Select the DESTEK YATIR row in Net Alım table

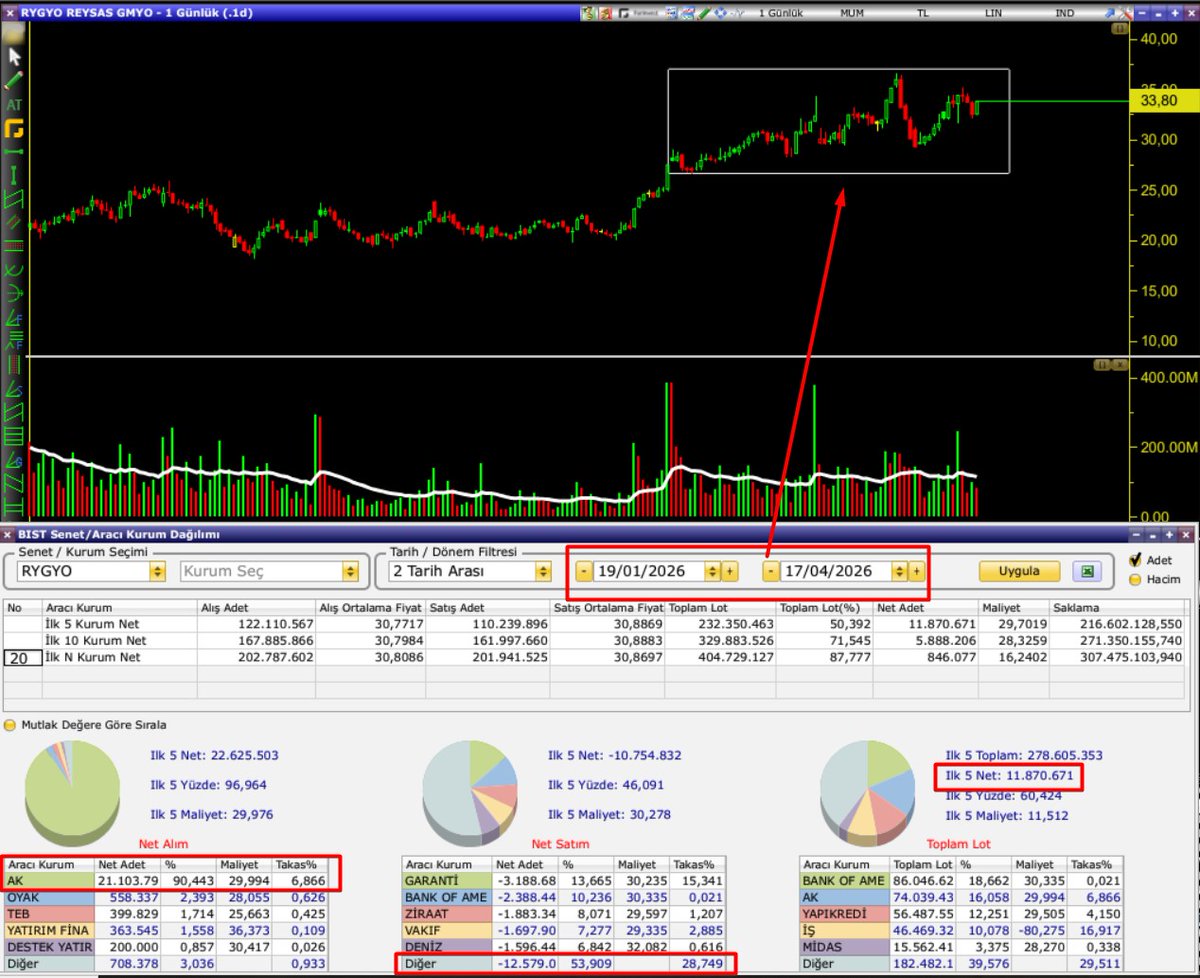[166, 946]
